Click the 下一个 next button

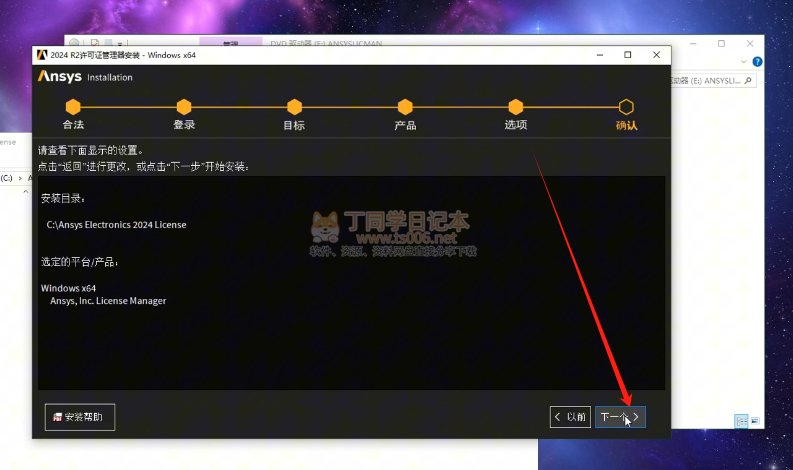(x=620, y=417)
